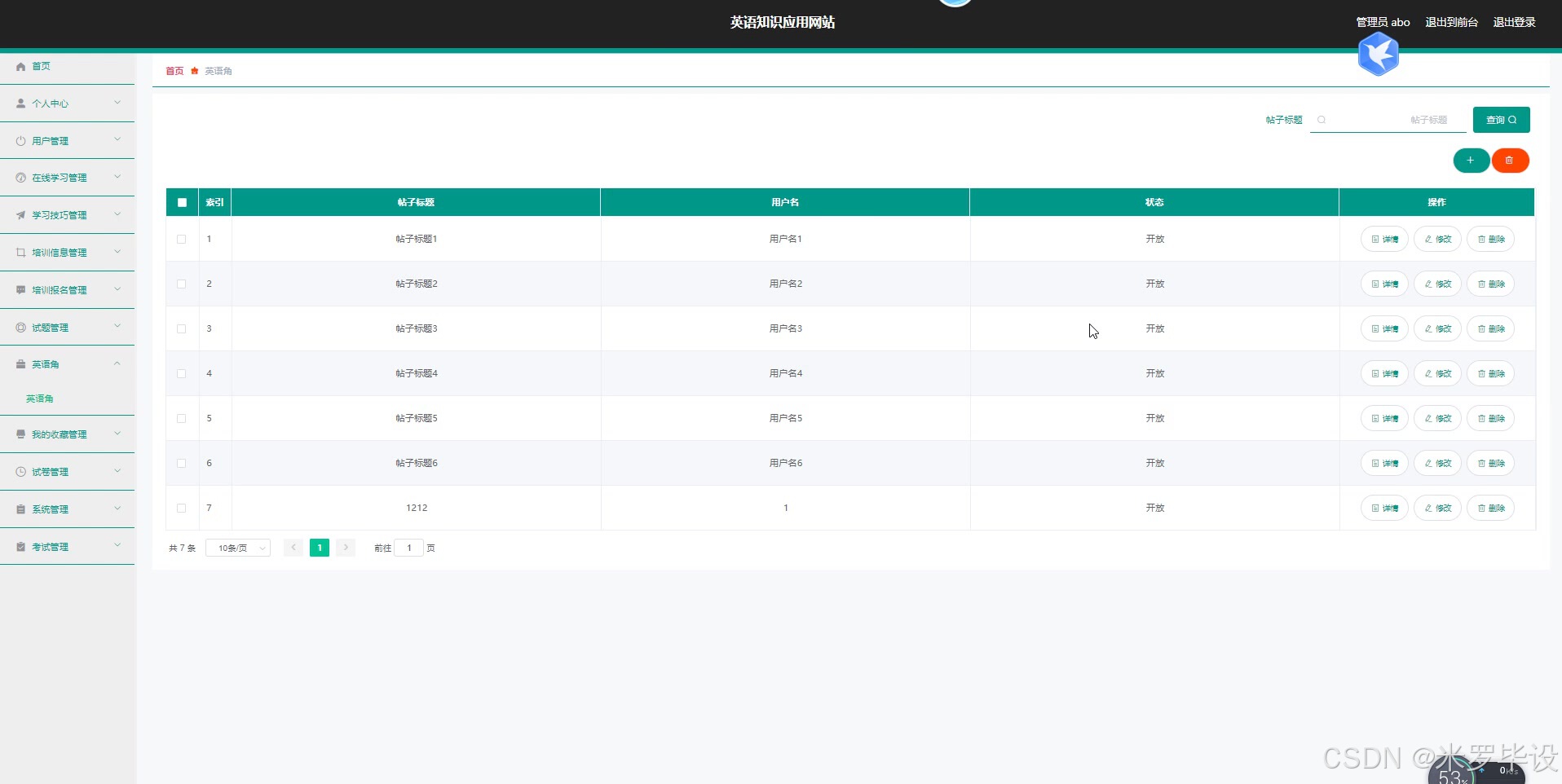Check the row for 帖子标题3
Viewport: 1562px width, 784px height.
click(x=182, y=328)
